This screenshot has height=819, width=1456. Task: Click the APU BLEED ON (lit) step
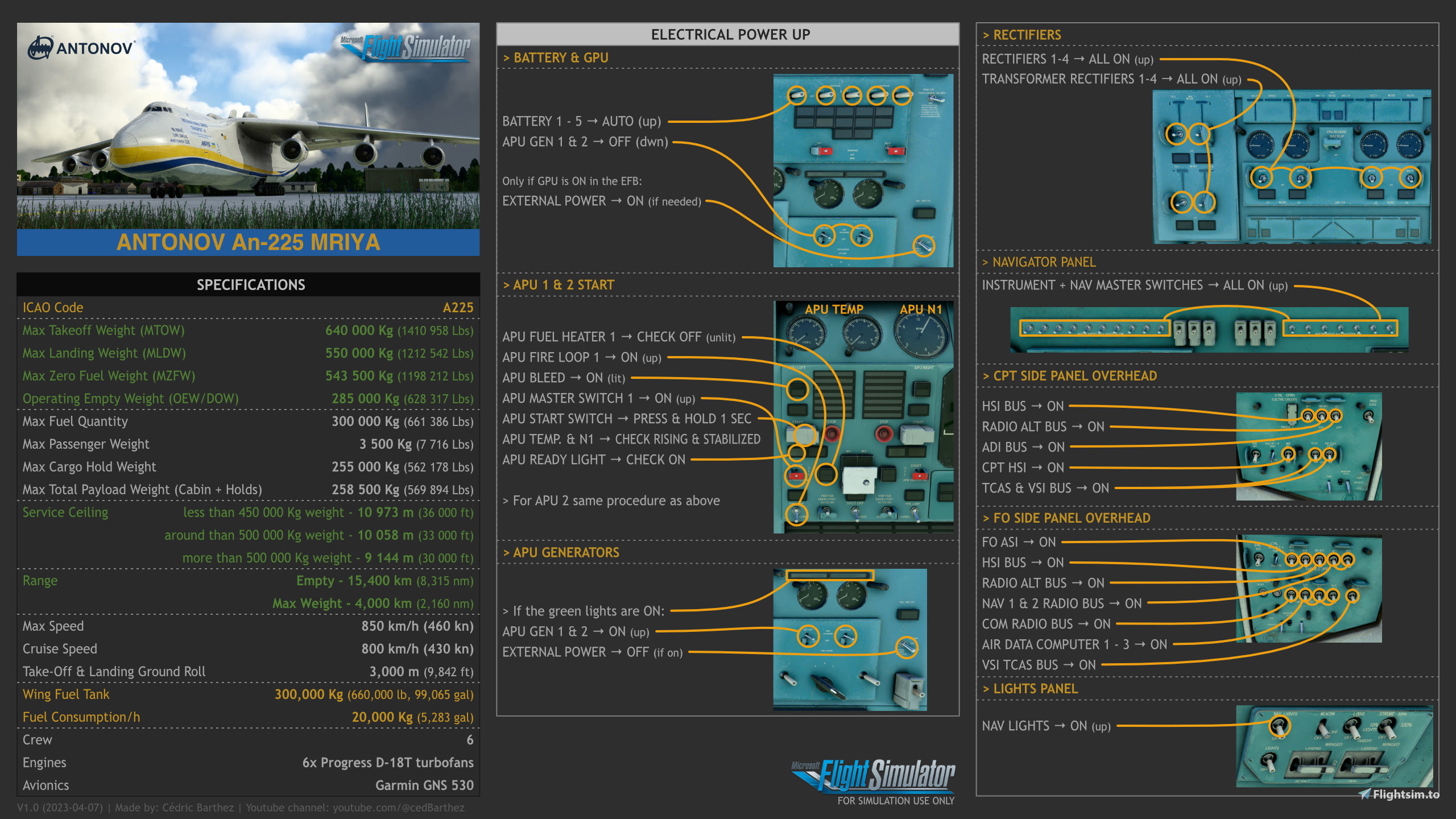(564, 378)
